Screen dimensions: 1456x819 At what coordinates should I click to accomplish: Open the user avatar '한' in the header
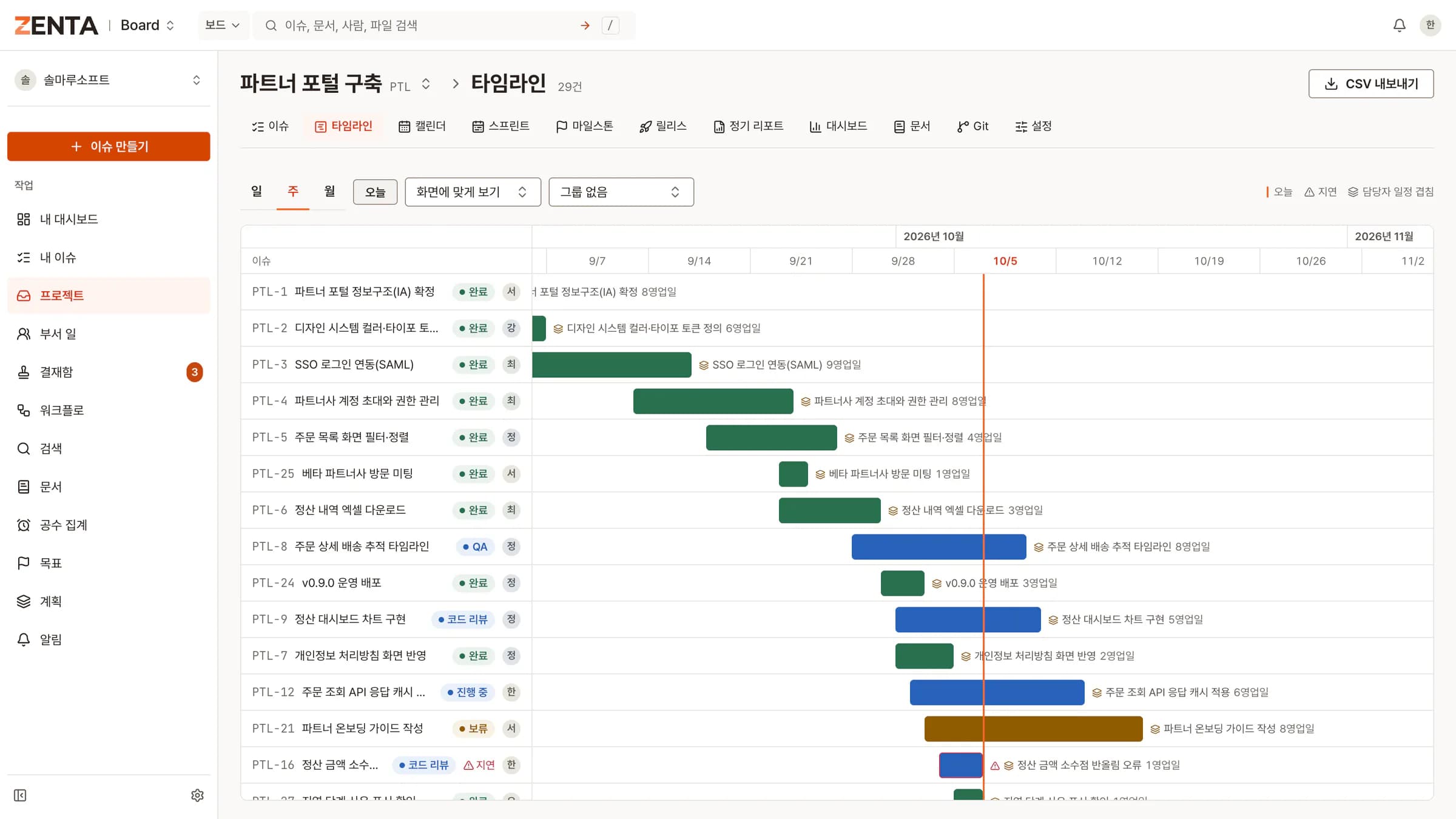pyautogui.click(x=1430, y=25)
